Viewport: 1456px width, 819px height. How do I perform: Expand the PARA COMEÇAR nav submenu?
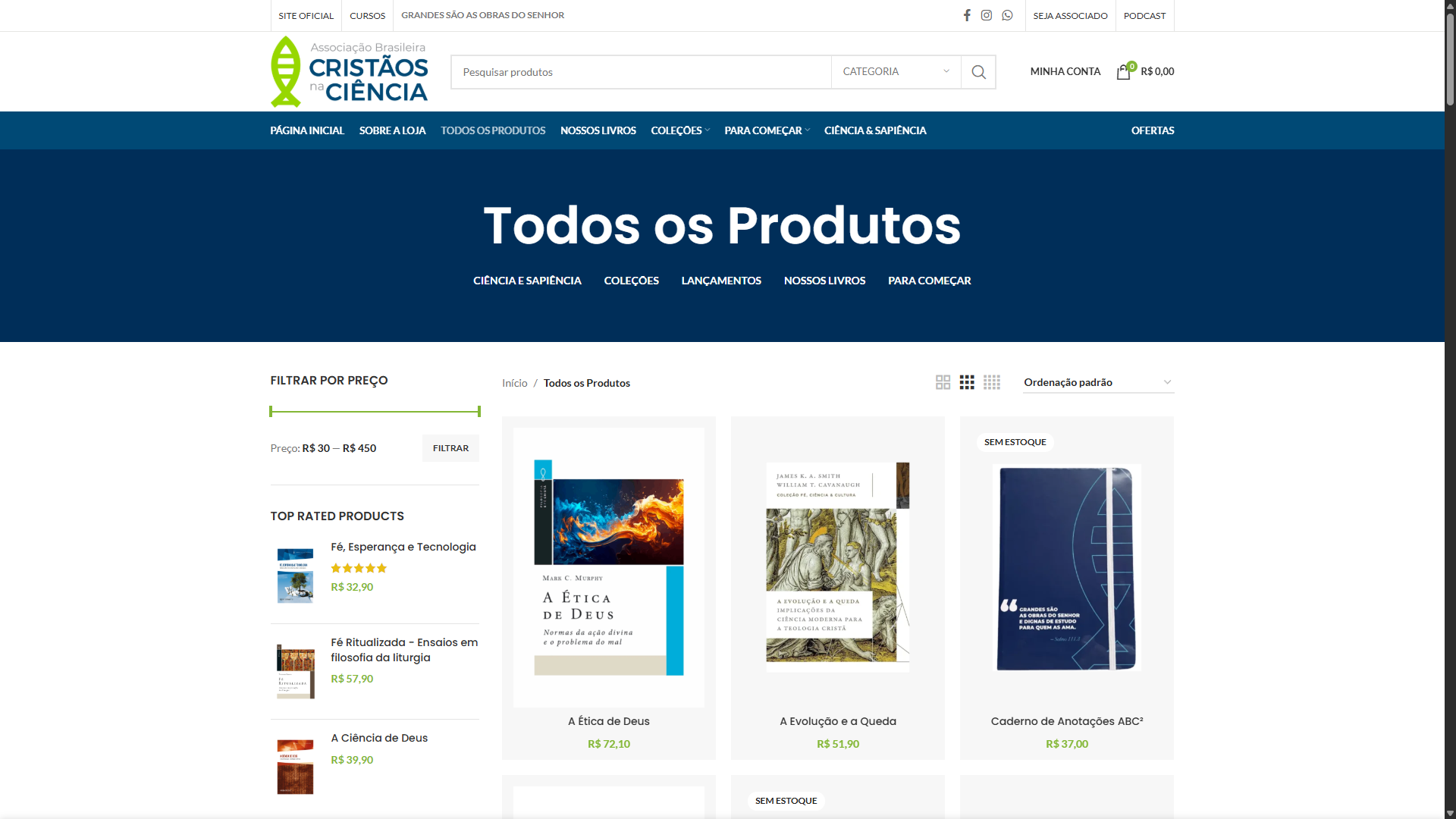click(x=767, y=130)
